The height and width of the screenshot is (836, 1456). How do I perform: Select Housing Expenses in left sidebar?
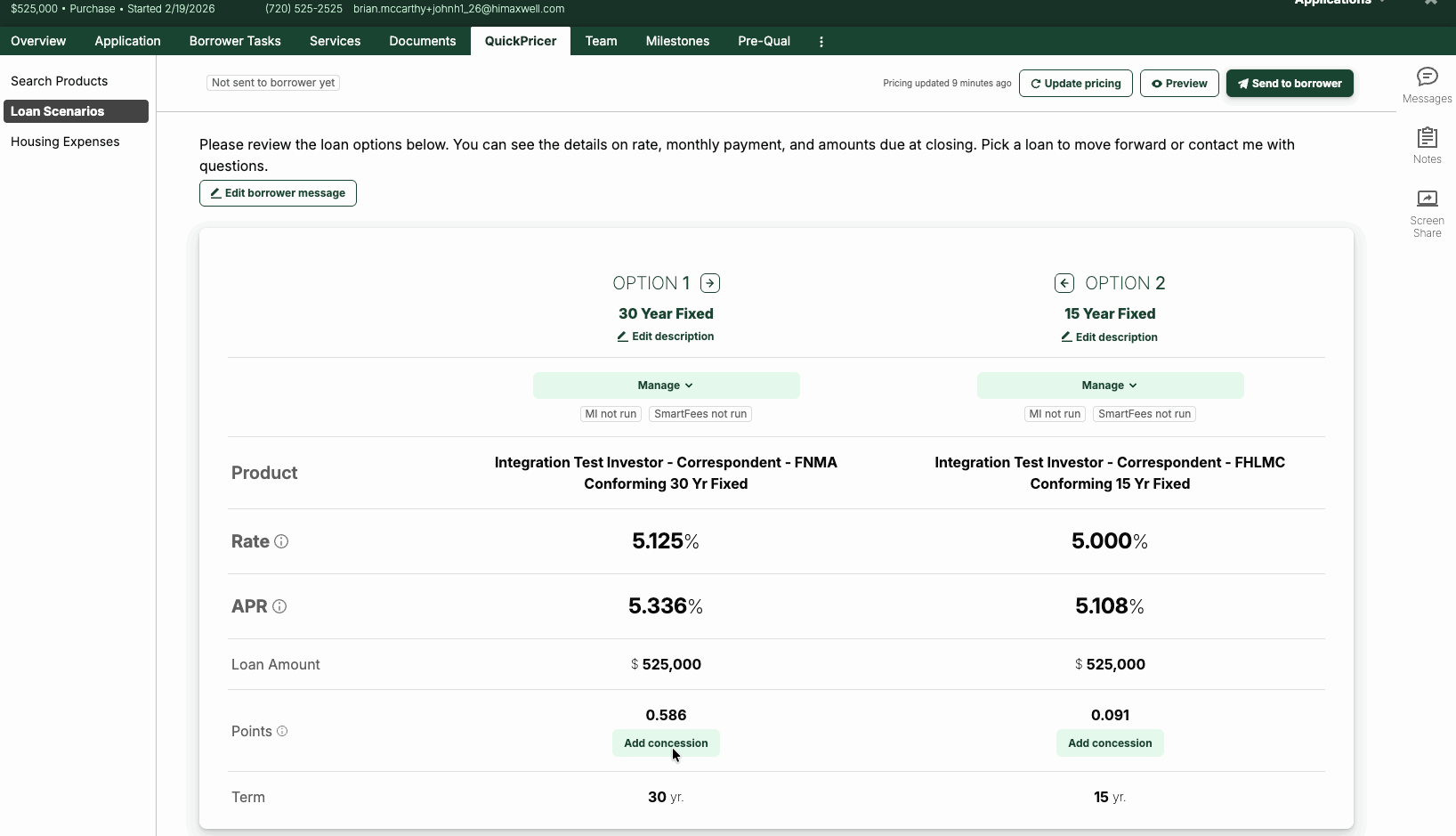click(x=65, y=142)
